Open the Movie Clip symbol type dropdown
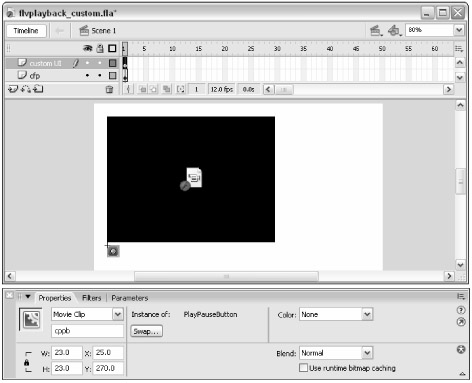The width and height of the screenshot is (472, 383). coord(118,314)
